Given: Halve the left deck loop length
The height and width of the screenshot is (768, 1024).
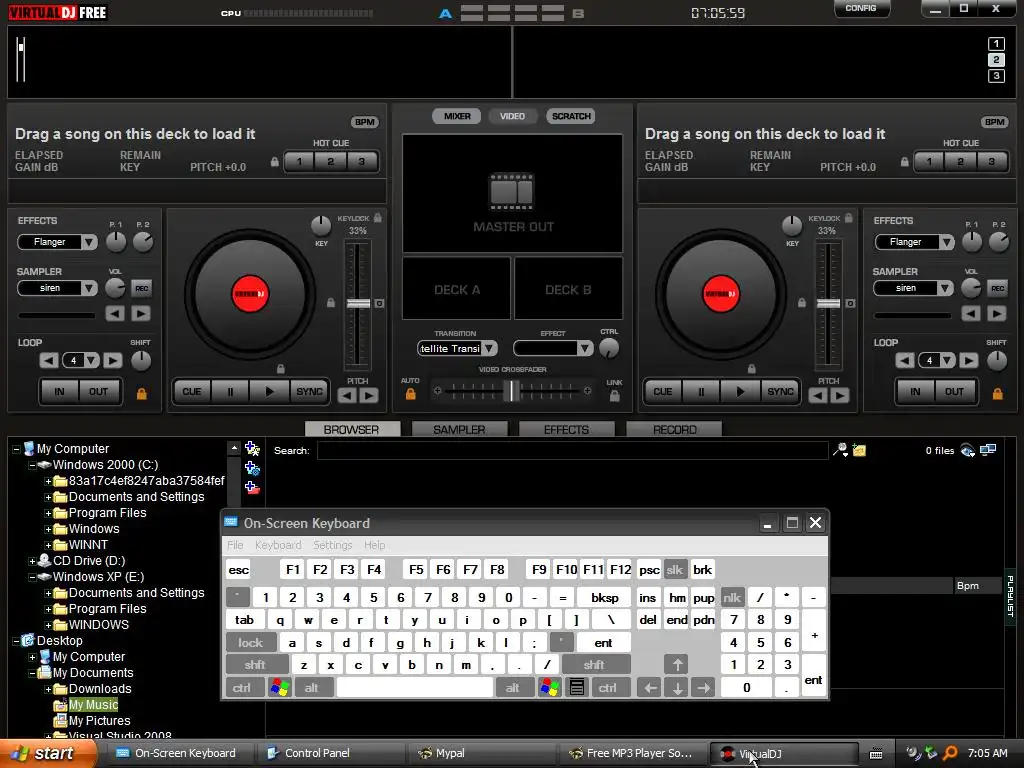Looking at the screenshot, I should (x=49, y=360).
